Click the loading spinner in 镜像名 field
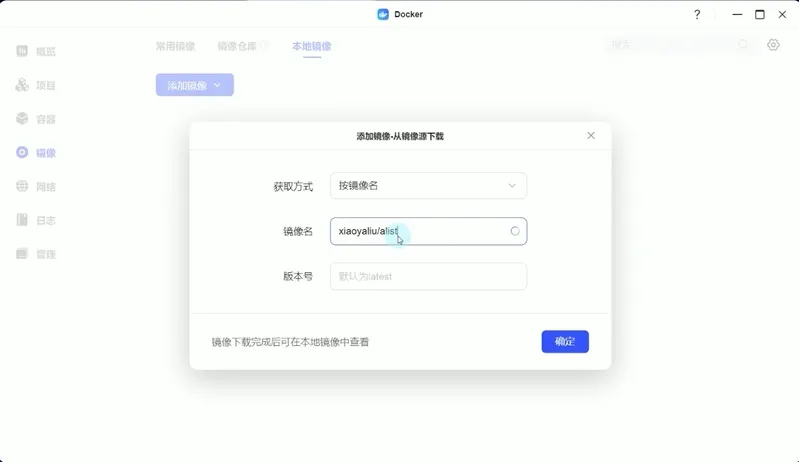Image resolution: width=799 pixels, height=462 pixels. (x=515, y=231)
